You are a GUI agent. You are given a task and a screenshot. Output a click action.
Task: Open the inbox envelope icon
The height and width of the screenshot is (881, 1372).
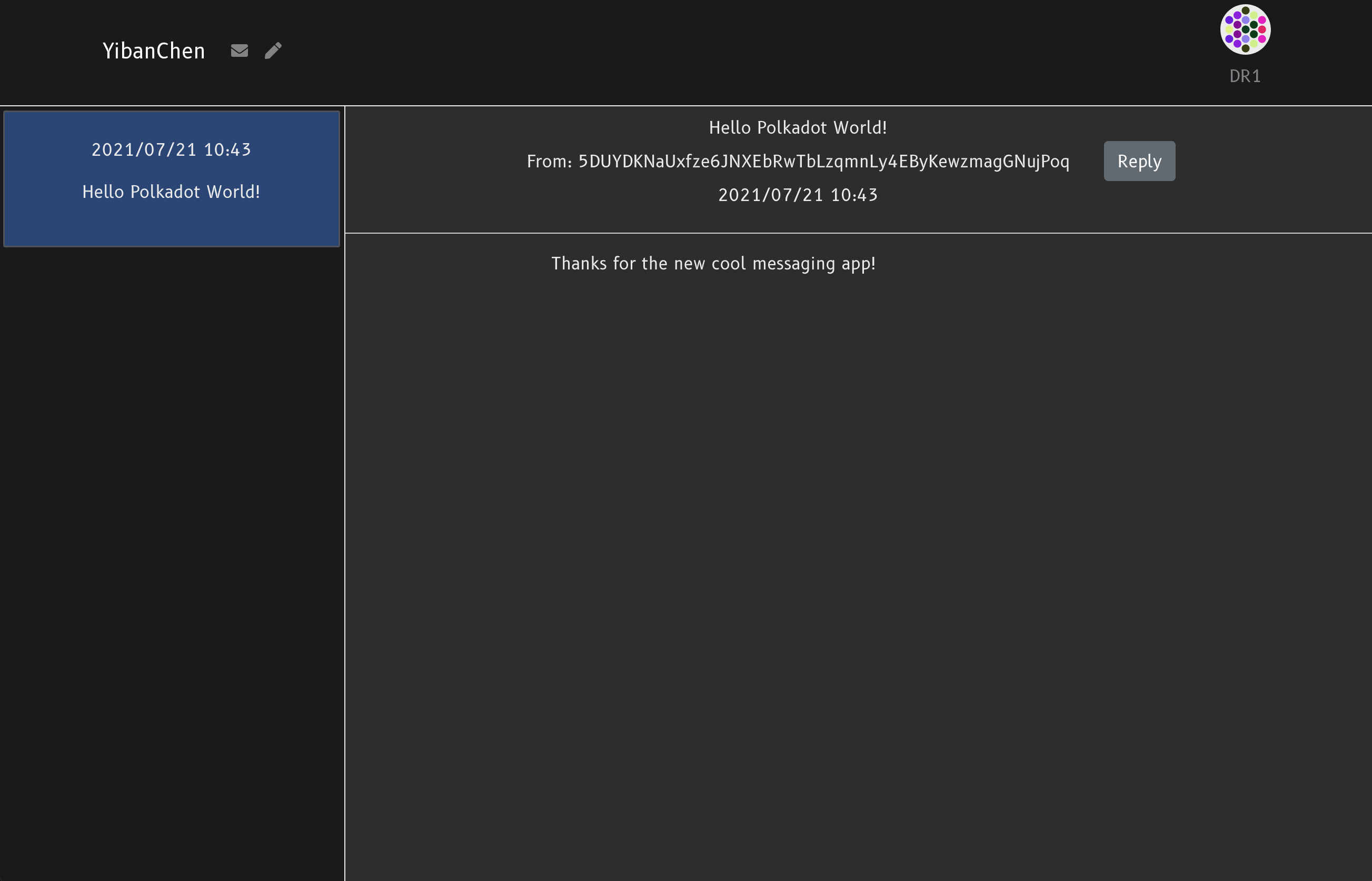[239, 51]
